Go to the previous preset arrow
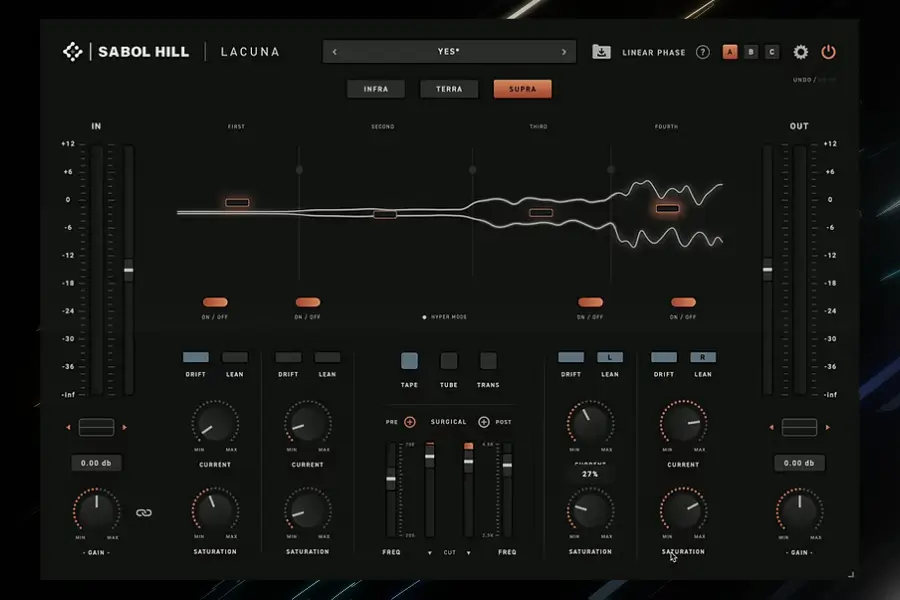Viewport: 900px width, 600px height. 335,52
